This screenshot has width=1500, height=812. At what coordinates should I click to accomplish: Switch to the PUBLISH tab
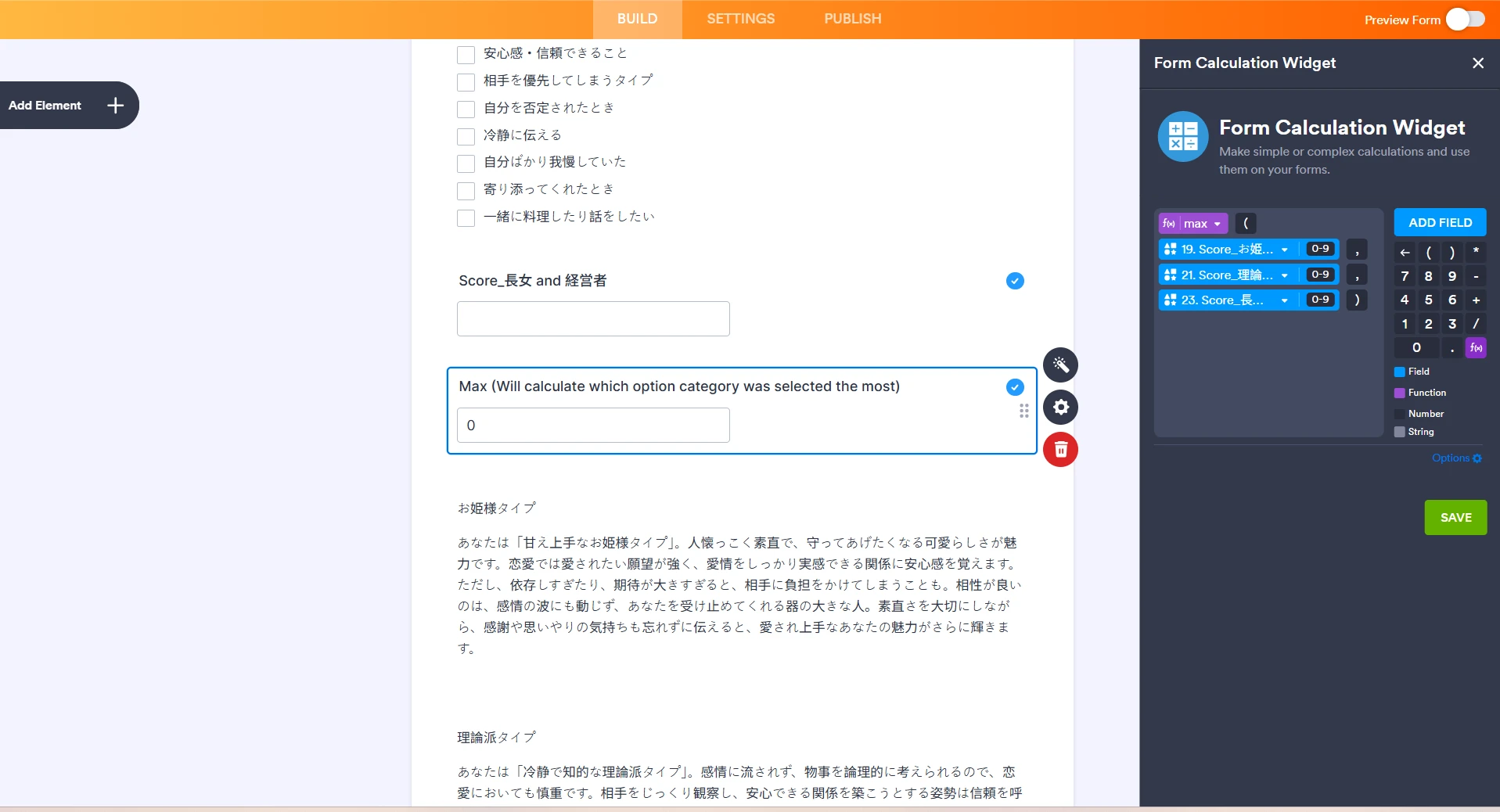point(852,19)
